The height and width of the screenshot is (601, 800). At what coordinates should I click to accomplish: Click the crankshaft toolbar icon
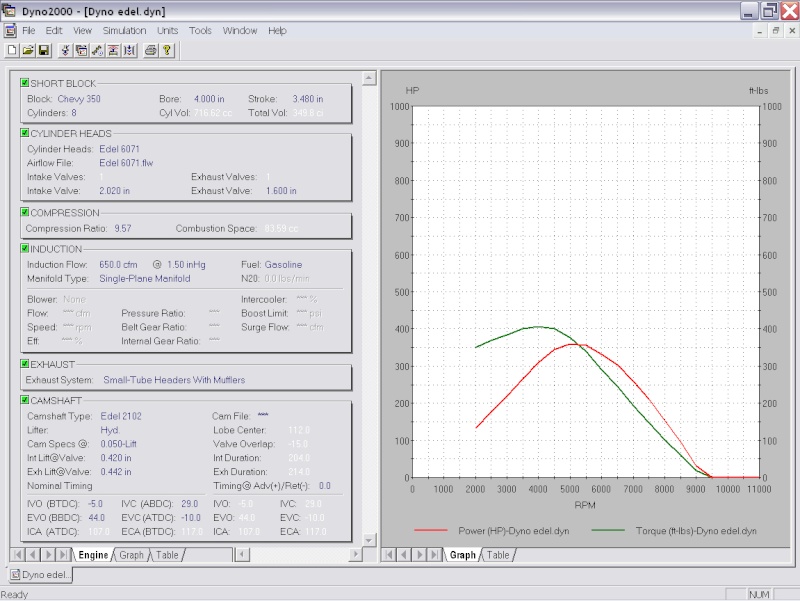tap(97, 50)
